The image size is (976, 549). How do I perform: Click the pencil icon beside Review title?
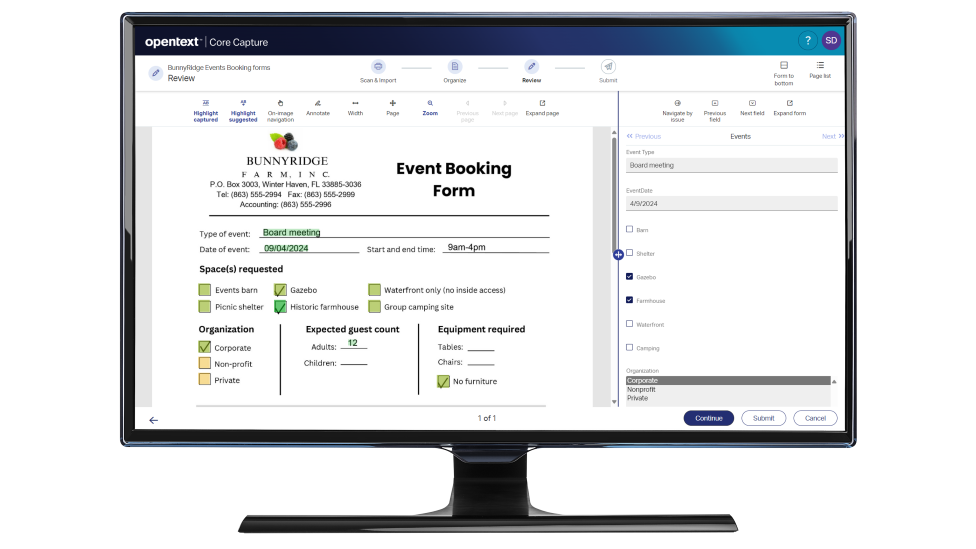[156, 73]
